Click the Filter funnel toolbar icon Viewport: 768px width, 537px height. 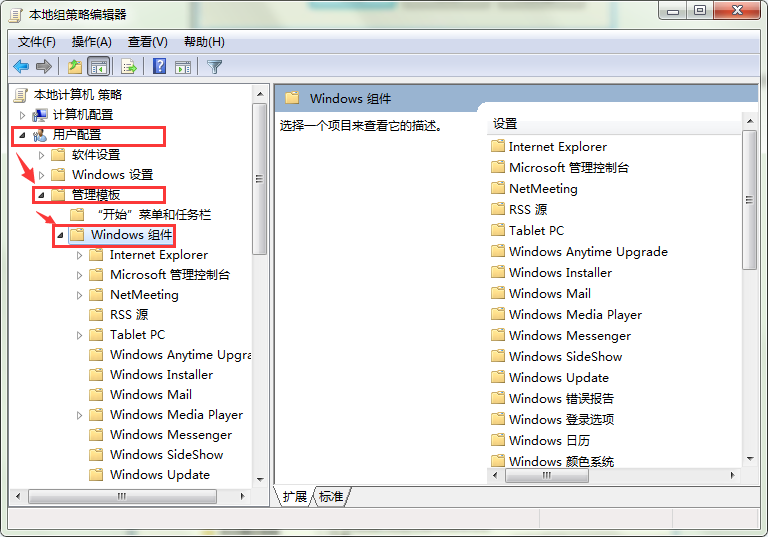pos(214,67)
